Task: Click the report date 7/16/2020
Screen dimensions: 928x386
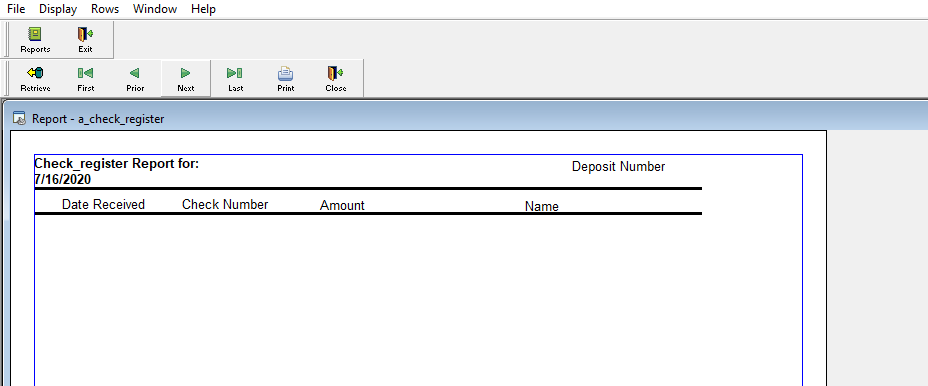Action: (x=63, y=179)
